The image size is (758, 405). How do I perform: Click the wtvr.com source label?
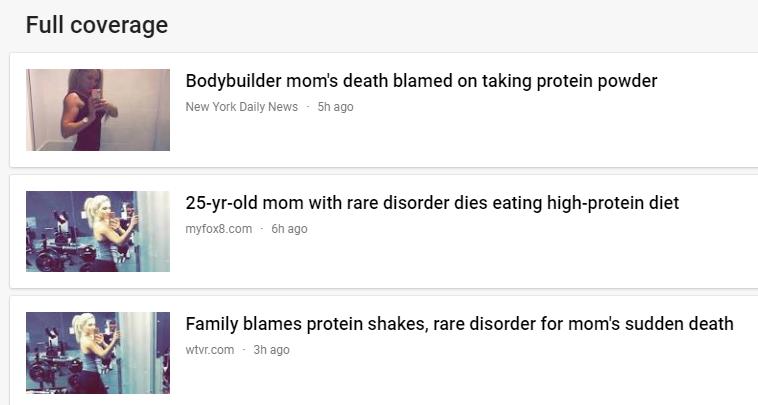210,350
